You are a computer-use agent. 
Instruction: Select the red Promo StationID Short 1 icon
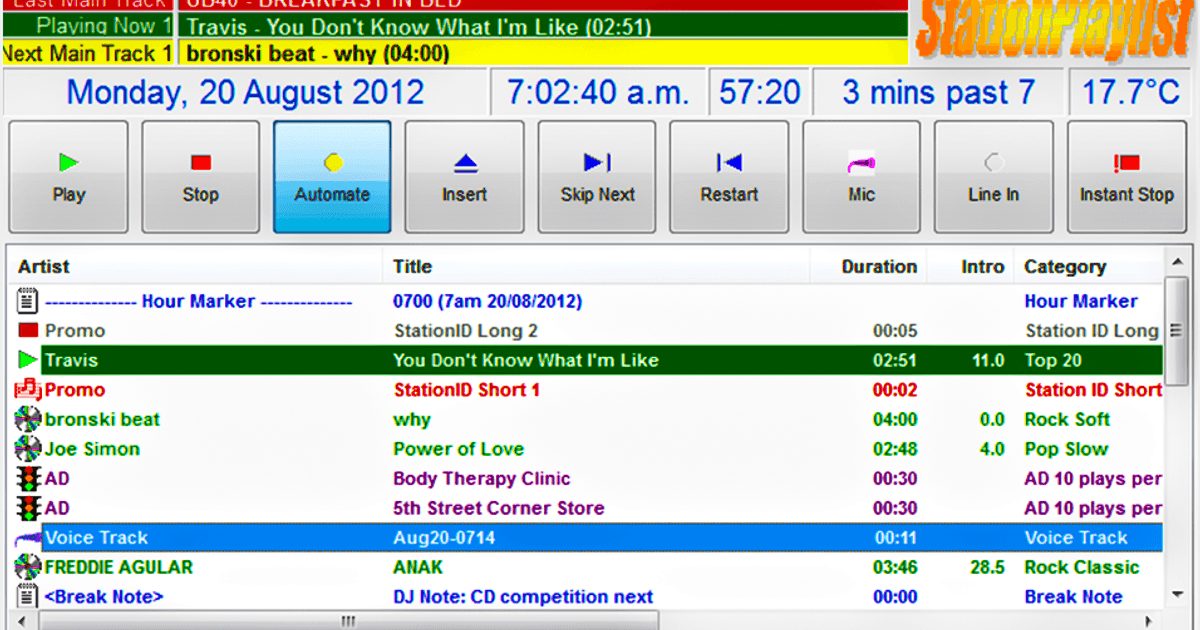point(28,390)
